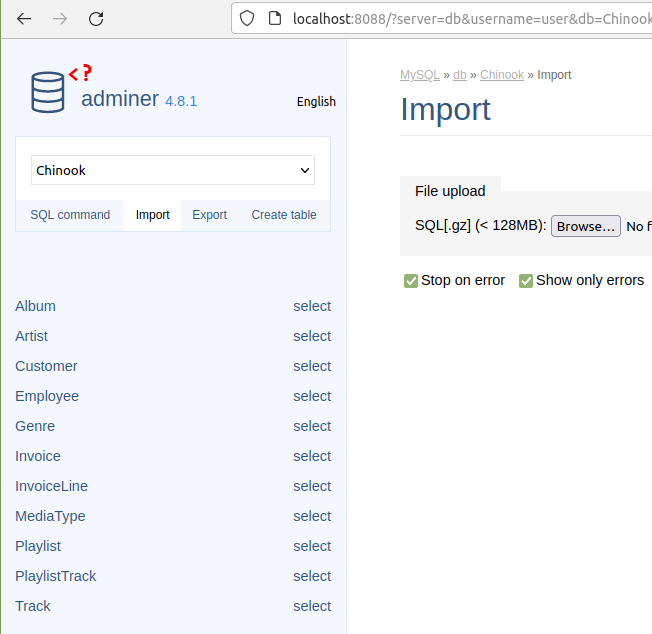Reload the page with refresh icon
The image size is (652, 634).
coord(96,19)
